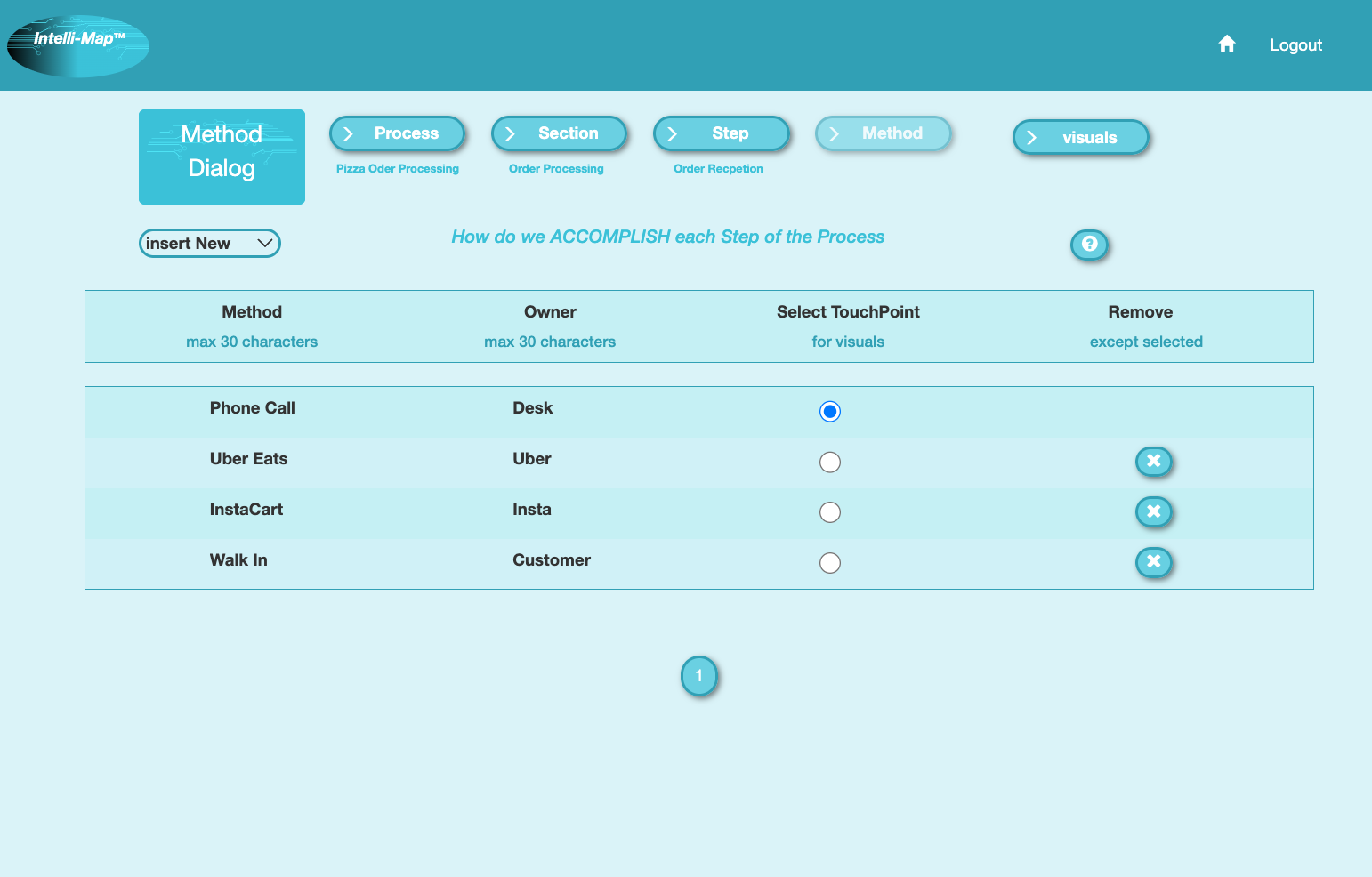Choose Walk In as the TouchPoint
Image resolution: width=1372 pixels, height=877 pixels.
(829, 562)
